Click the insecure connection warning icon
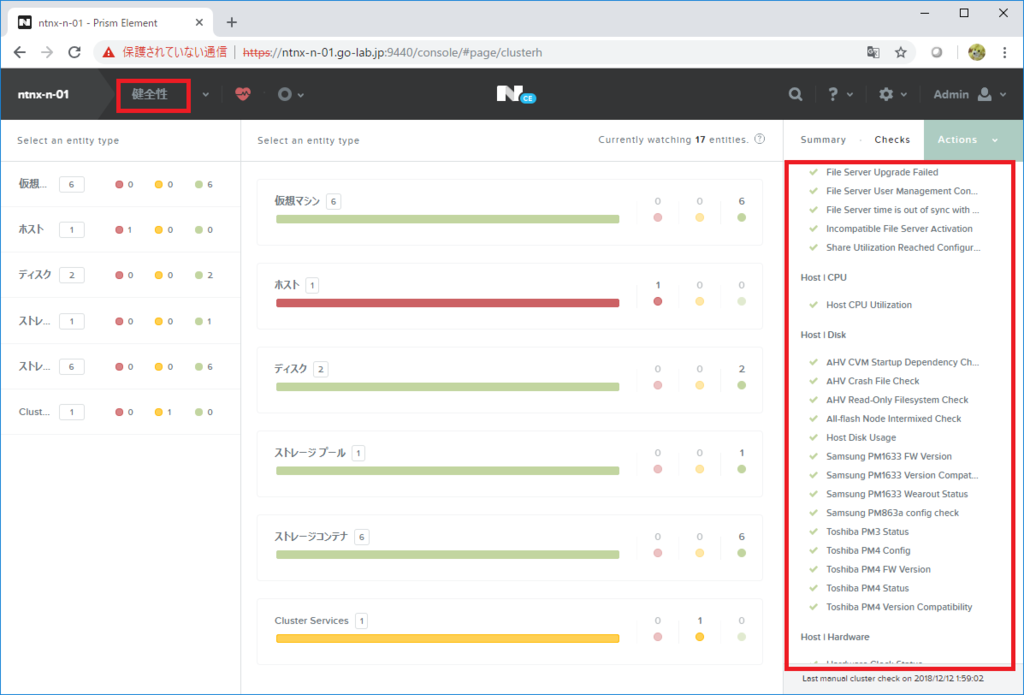Screen dimensions: 1024x695 (109, 52)
